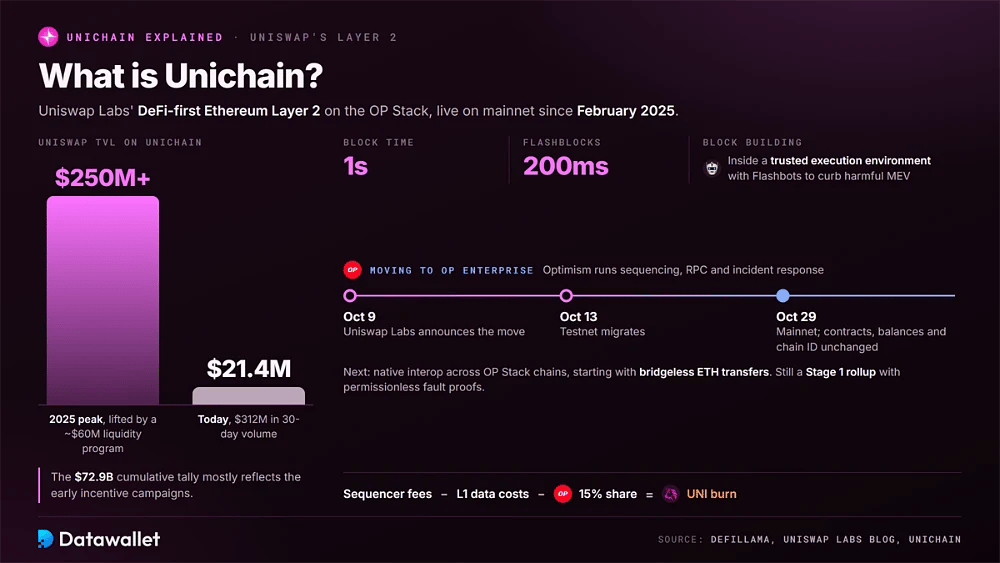
Task: Click 'Uniswap Labs announces the move' text
Action: click(434, 332)
